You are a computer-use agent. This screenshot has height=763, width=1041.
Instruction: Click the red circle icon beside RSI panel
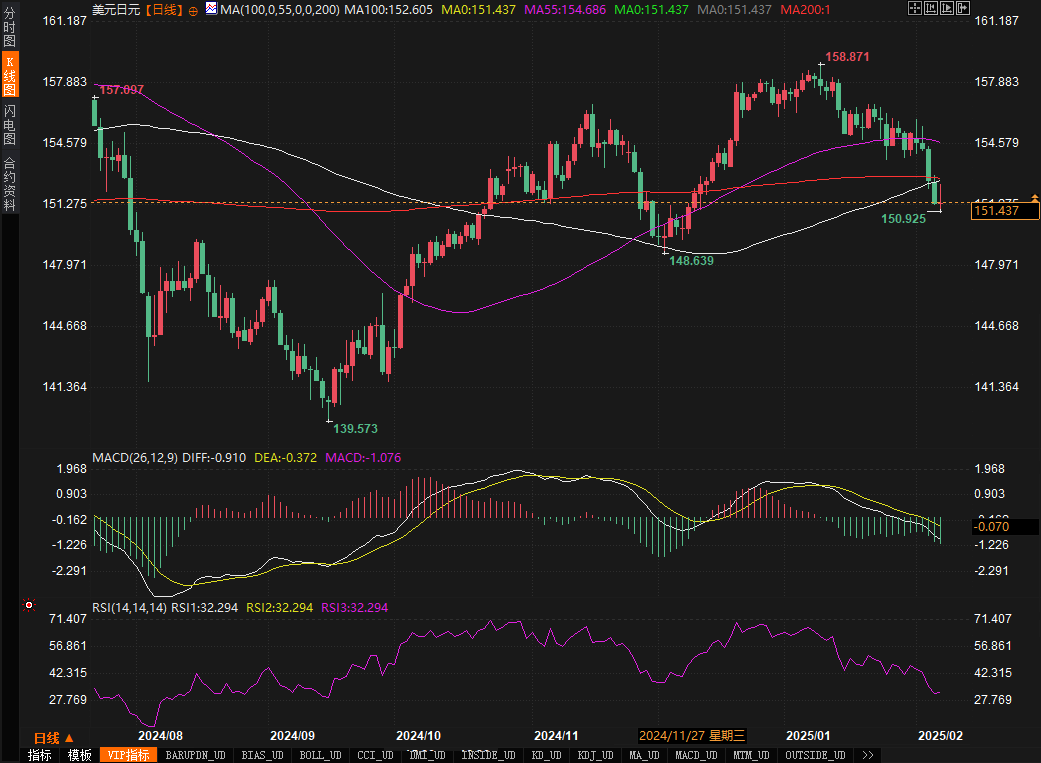pyautogui.click(x=29, y=605)
